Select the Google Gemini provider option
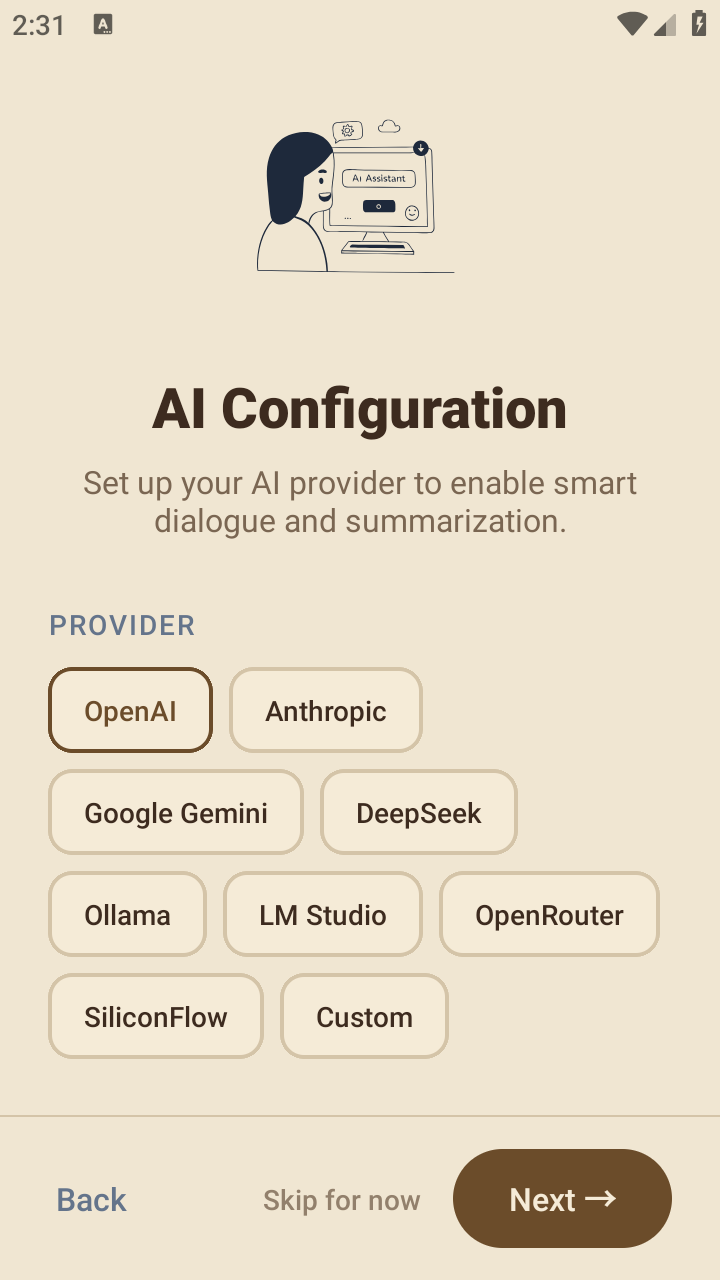 coord(176,812)
